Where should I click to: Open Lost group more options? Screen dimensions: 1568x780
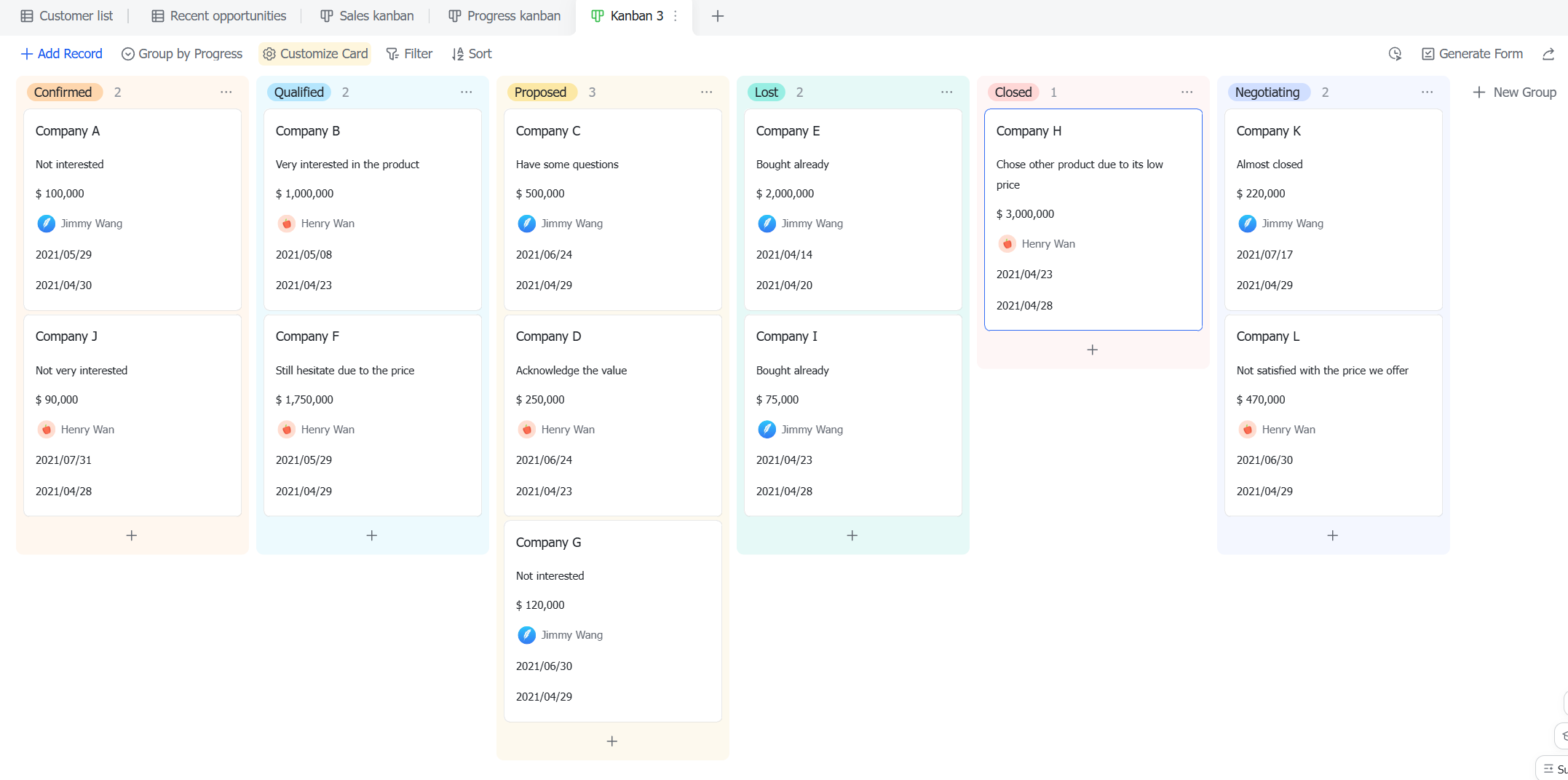tap(947, 92)
